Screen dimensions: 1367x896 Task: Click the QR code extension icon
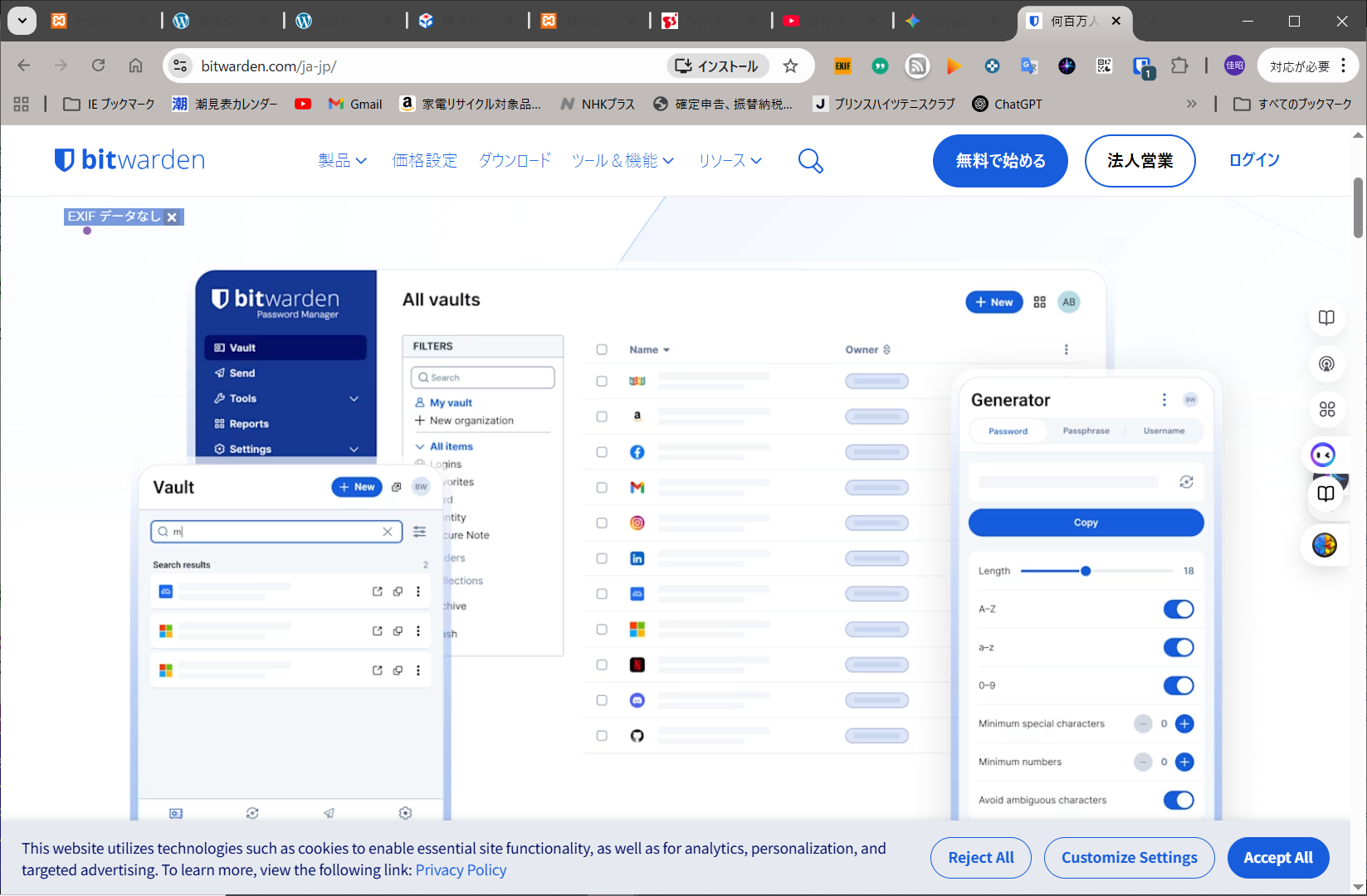pos(1104,66)
